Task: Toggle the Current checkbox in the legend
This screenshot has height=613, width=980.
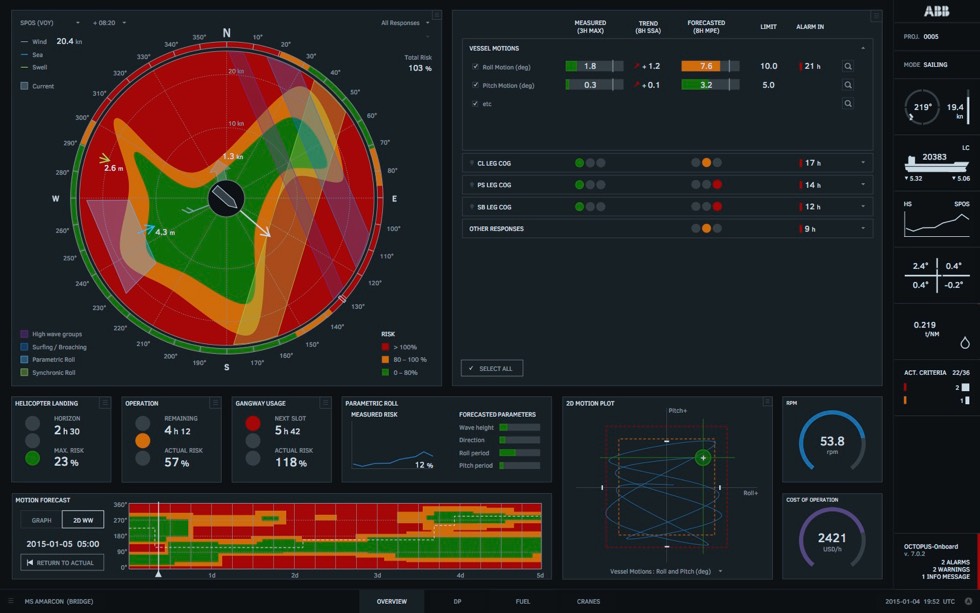Action: click(x=24, y=86)
